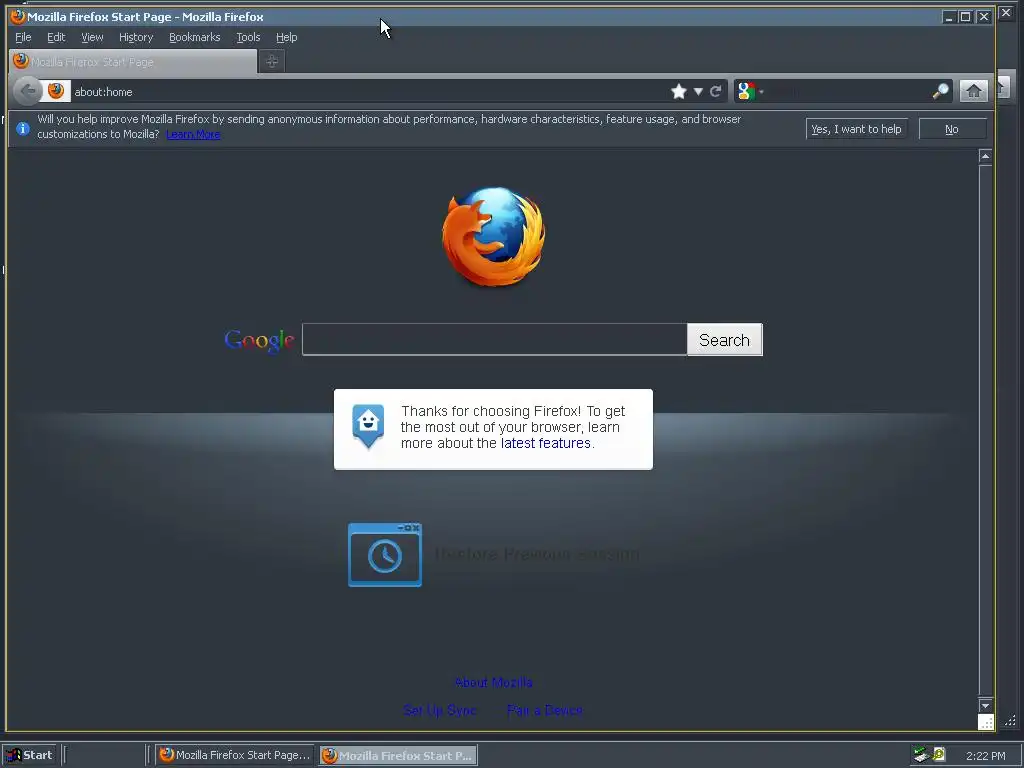The image size is (1024, 768).
Task: Click the second system tray icon near clock
Action: coord(939,754)
